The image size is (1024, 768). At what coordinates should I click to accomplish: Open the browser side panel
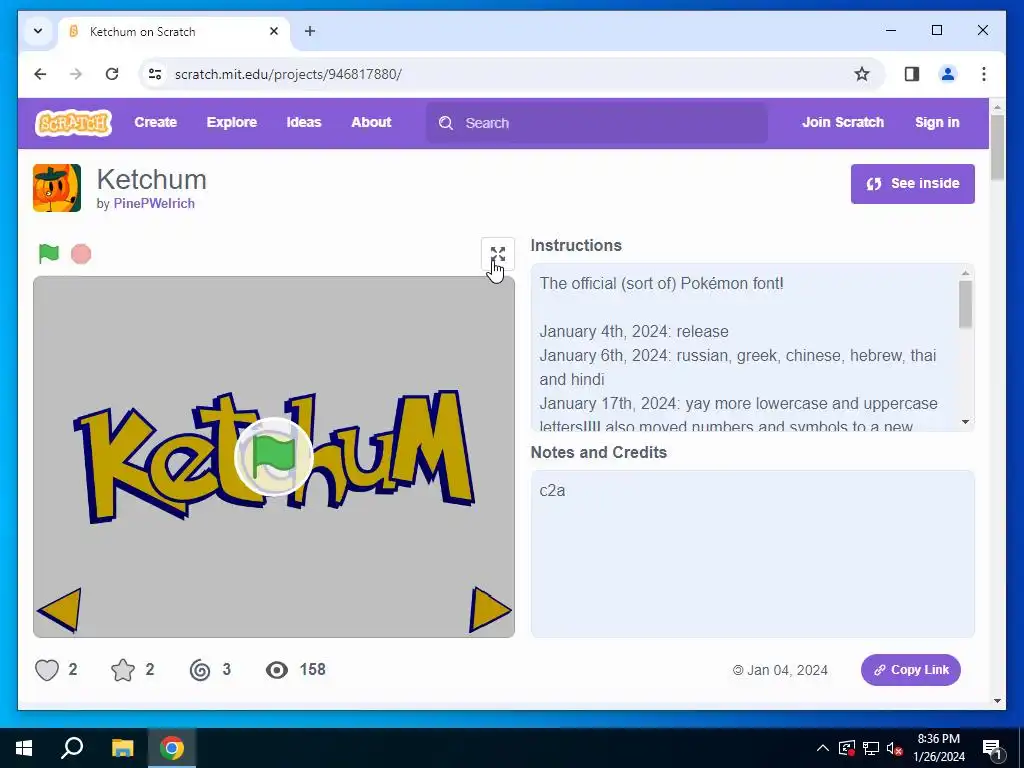point(912,74)
